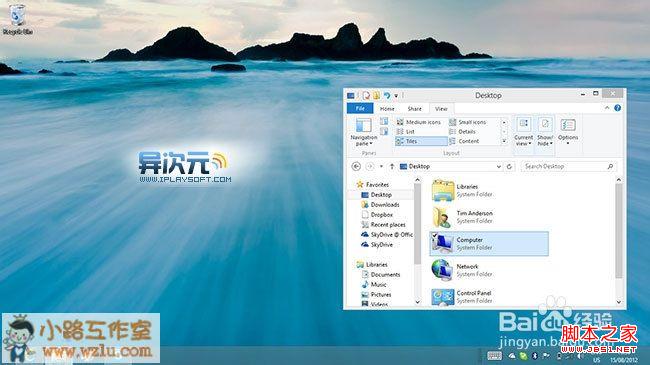650x365 pixels.
Task: Select the List layout option
Action: click(x=405, y=131)
